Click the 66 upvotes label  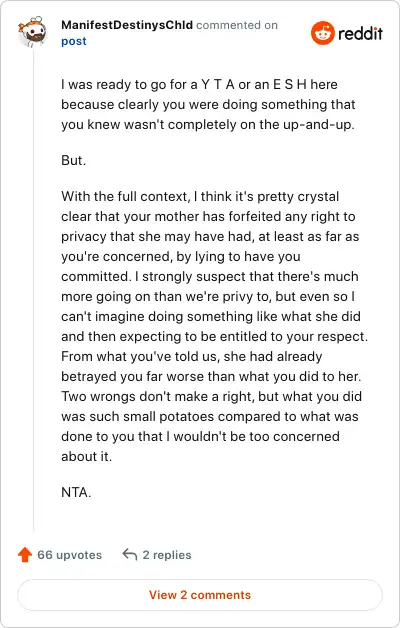click(69, 555)
